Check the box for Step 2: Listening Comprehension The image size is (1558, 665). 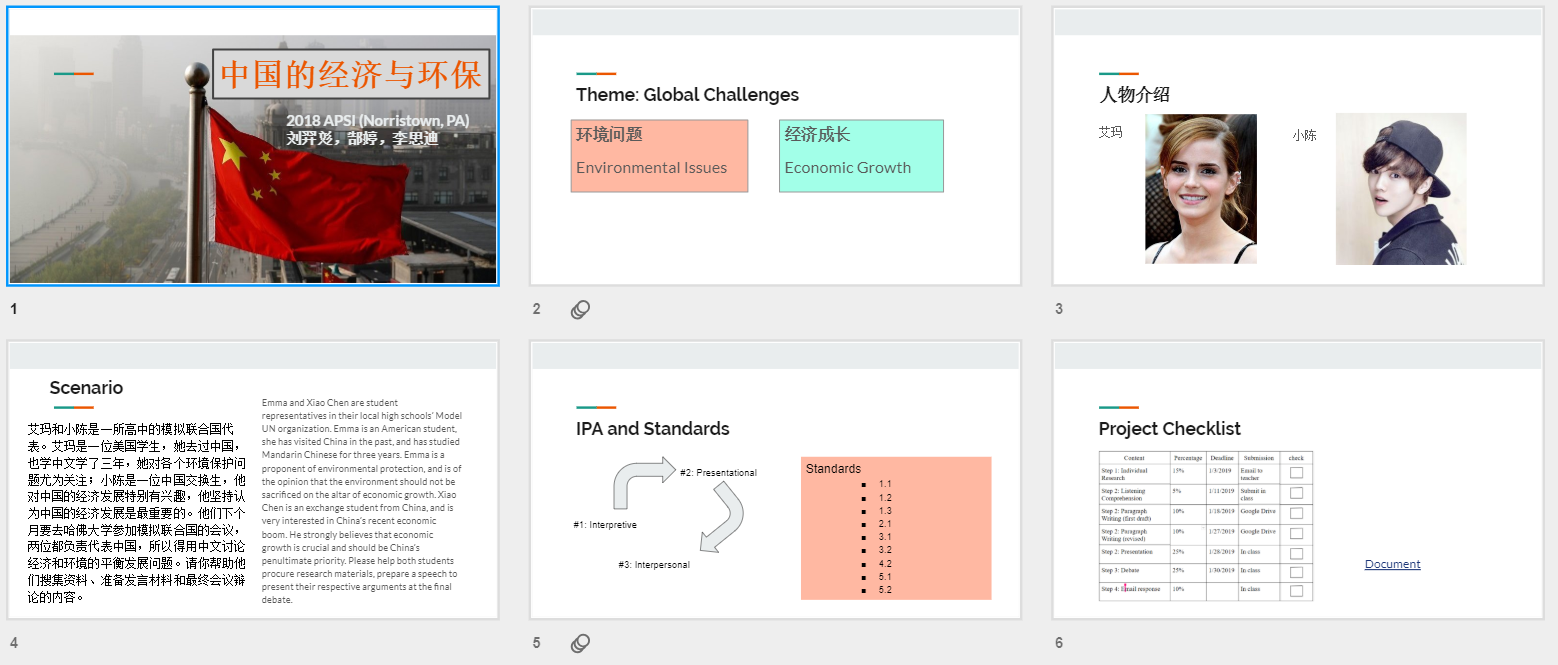pyautogui.click(x=1296, y=493)
